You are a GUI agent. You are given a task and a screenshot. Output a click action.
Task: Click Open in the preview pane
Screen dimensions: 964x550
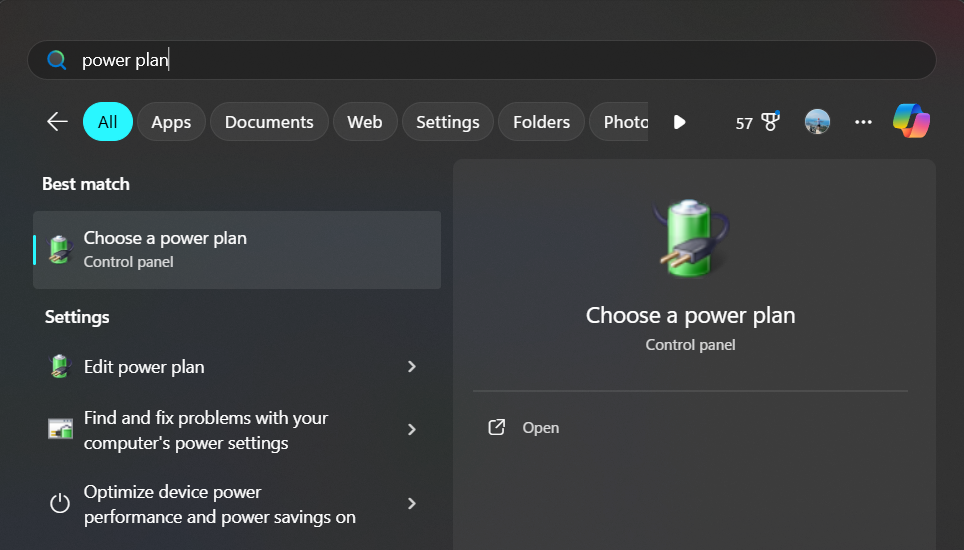point(540,428)
